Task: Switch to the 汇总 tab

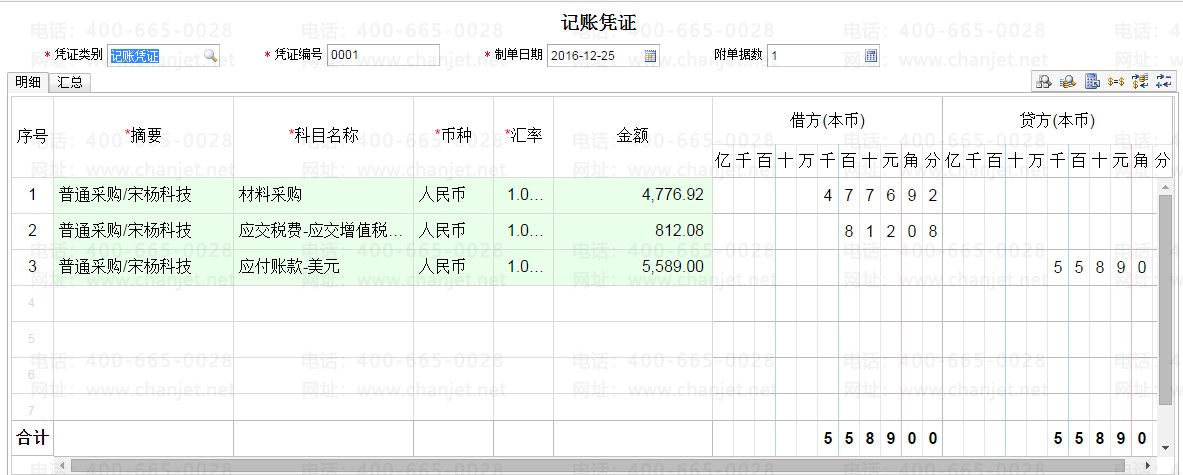Action: 70,83
